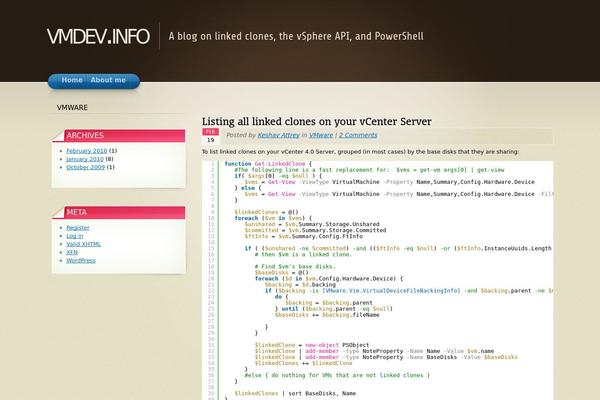Click the intro sentence 'To list linked clones'
Image resolution: width=600 pixels, height=400 pixels.
(360, 152)
